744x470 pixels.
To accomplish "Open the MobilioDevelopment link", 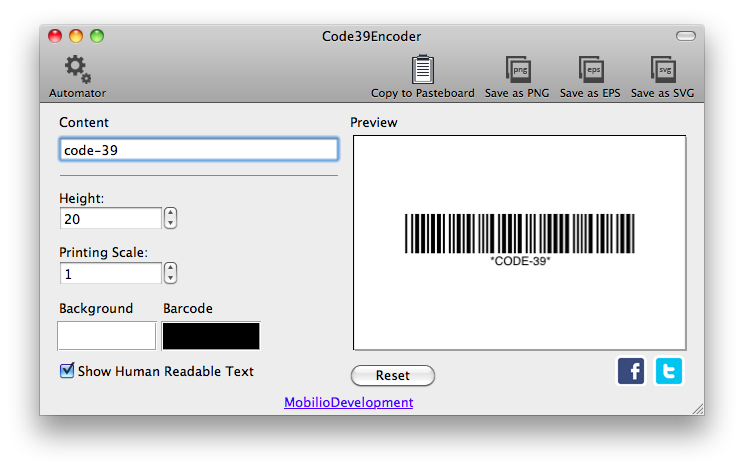I will 349,402.
